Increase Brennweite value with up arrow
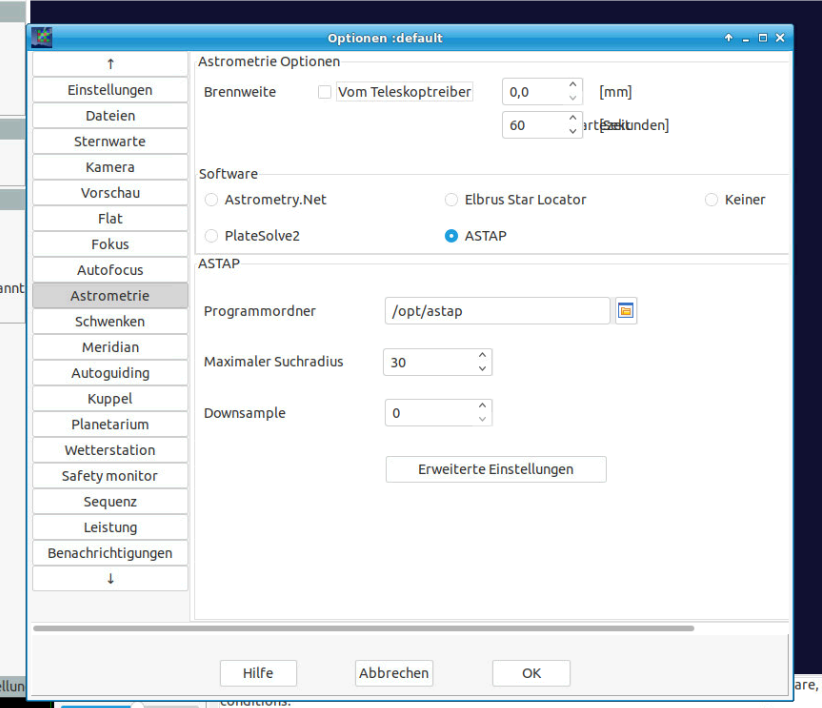 click(x=572, y=85)
